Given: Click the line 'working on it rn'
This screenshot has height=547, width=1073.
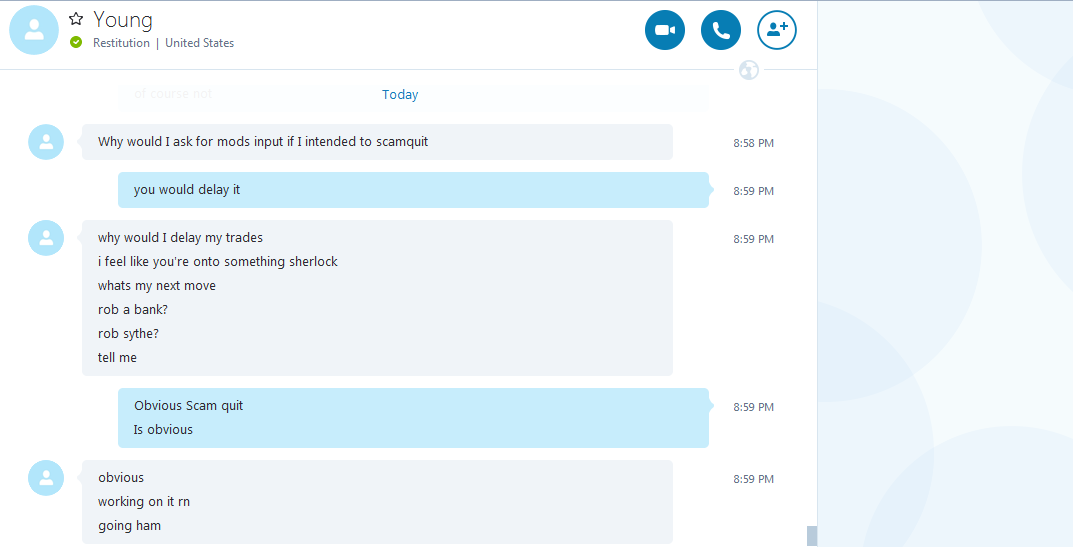Looking at the screenshot, I should point(144,501).
